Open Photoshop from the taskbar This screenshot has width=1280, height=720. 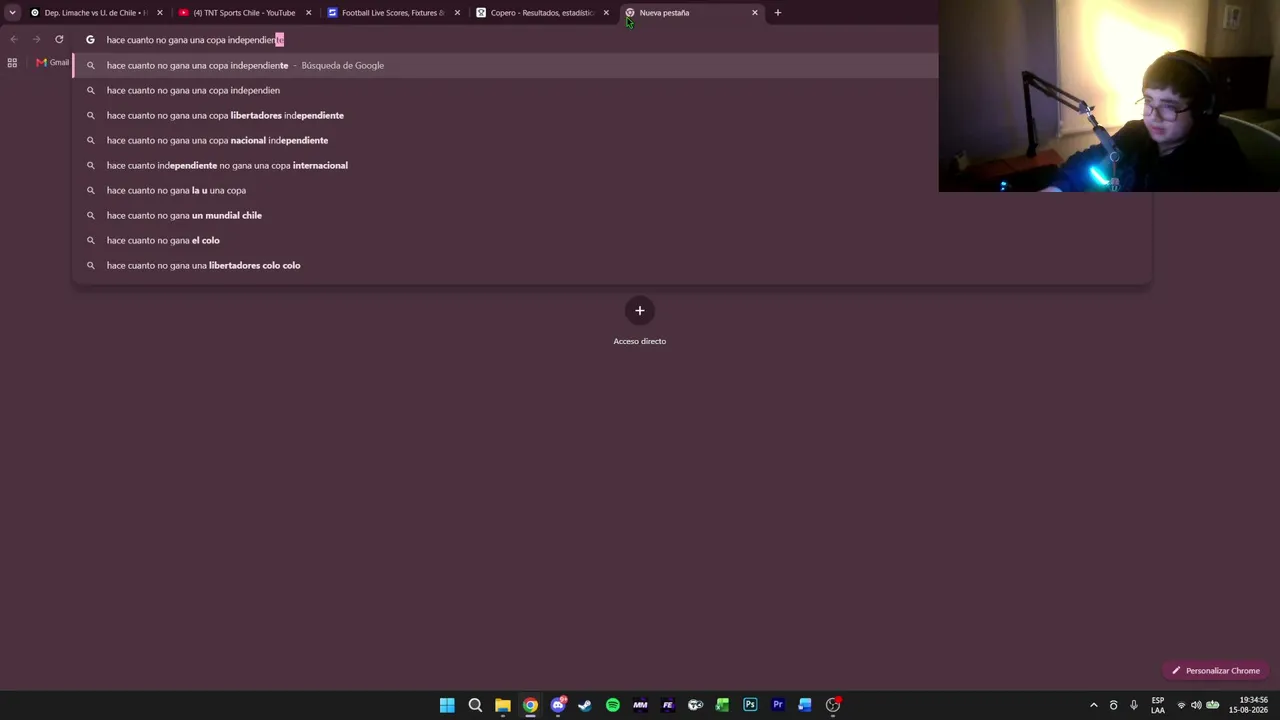pos(750,705)
